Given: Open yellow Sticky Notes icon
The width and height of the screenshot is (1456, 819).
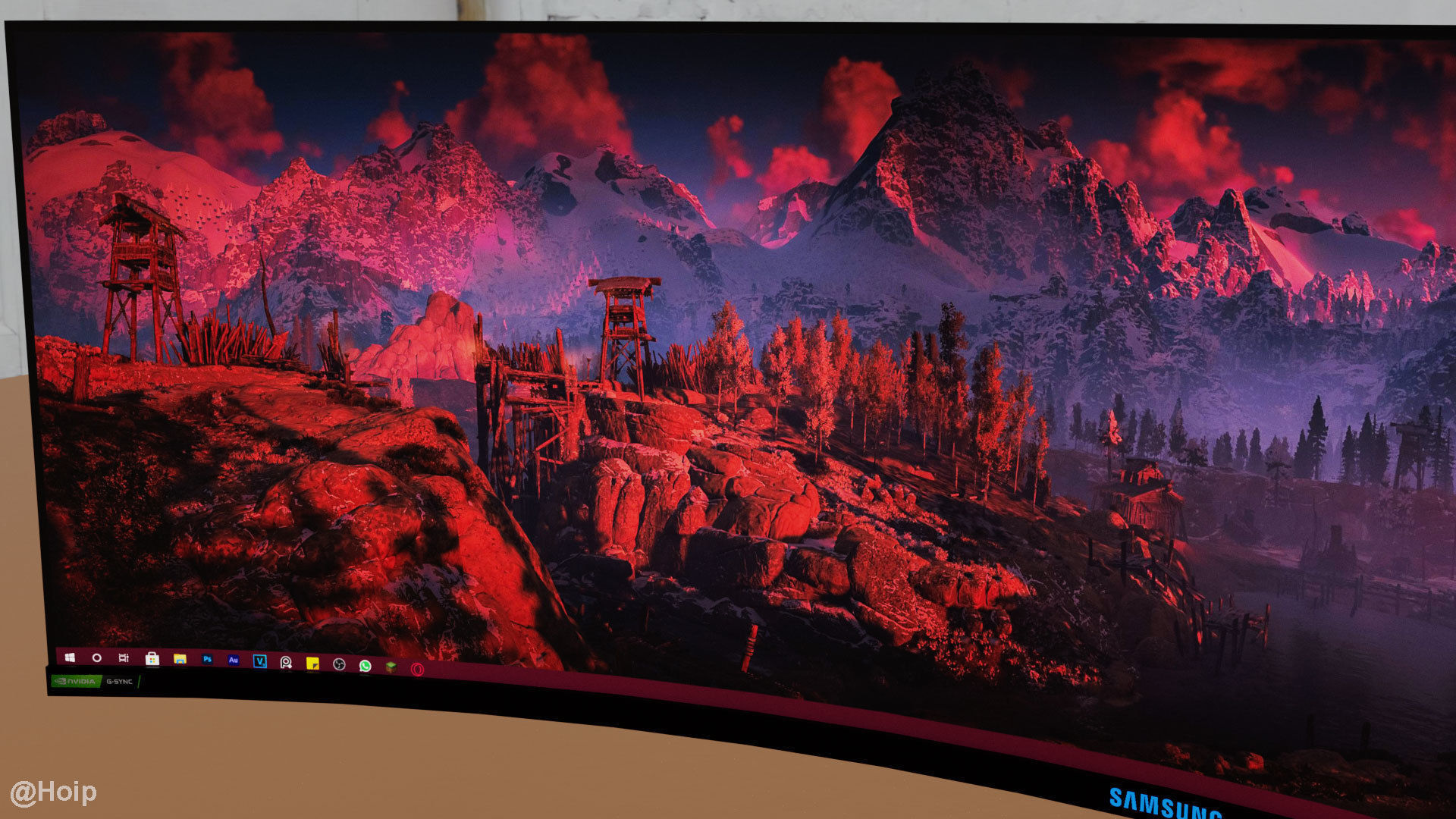Looking at the screenshot, I should coord(312,664).
